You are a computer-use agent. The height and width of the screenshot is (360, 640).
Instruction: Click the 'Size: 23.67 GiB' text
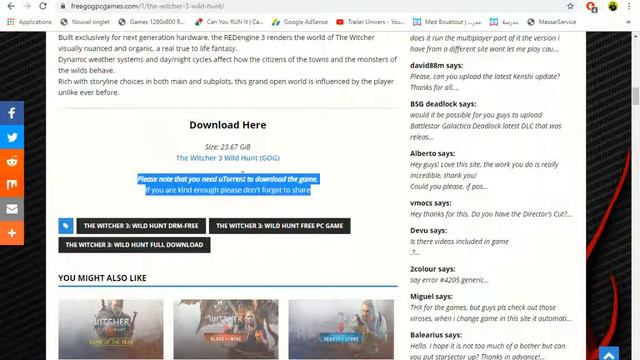click(x=228, y=147)
